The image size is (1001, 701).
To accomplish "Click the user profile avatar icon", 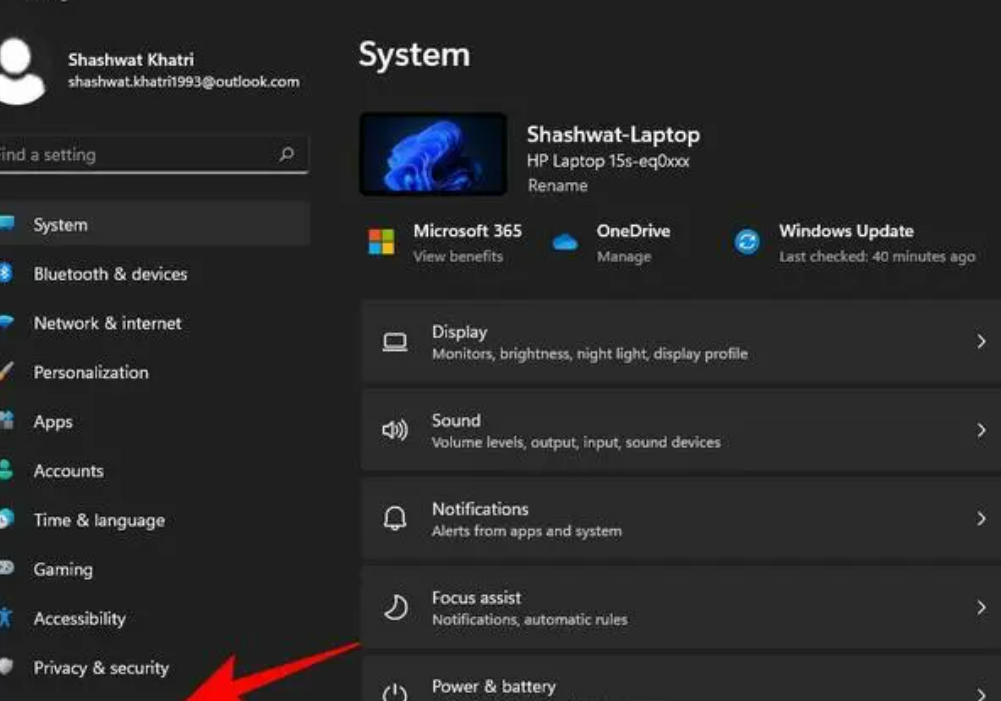I will 21,70.
